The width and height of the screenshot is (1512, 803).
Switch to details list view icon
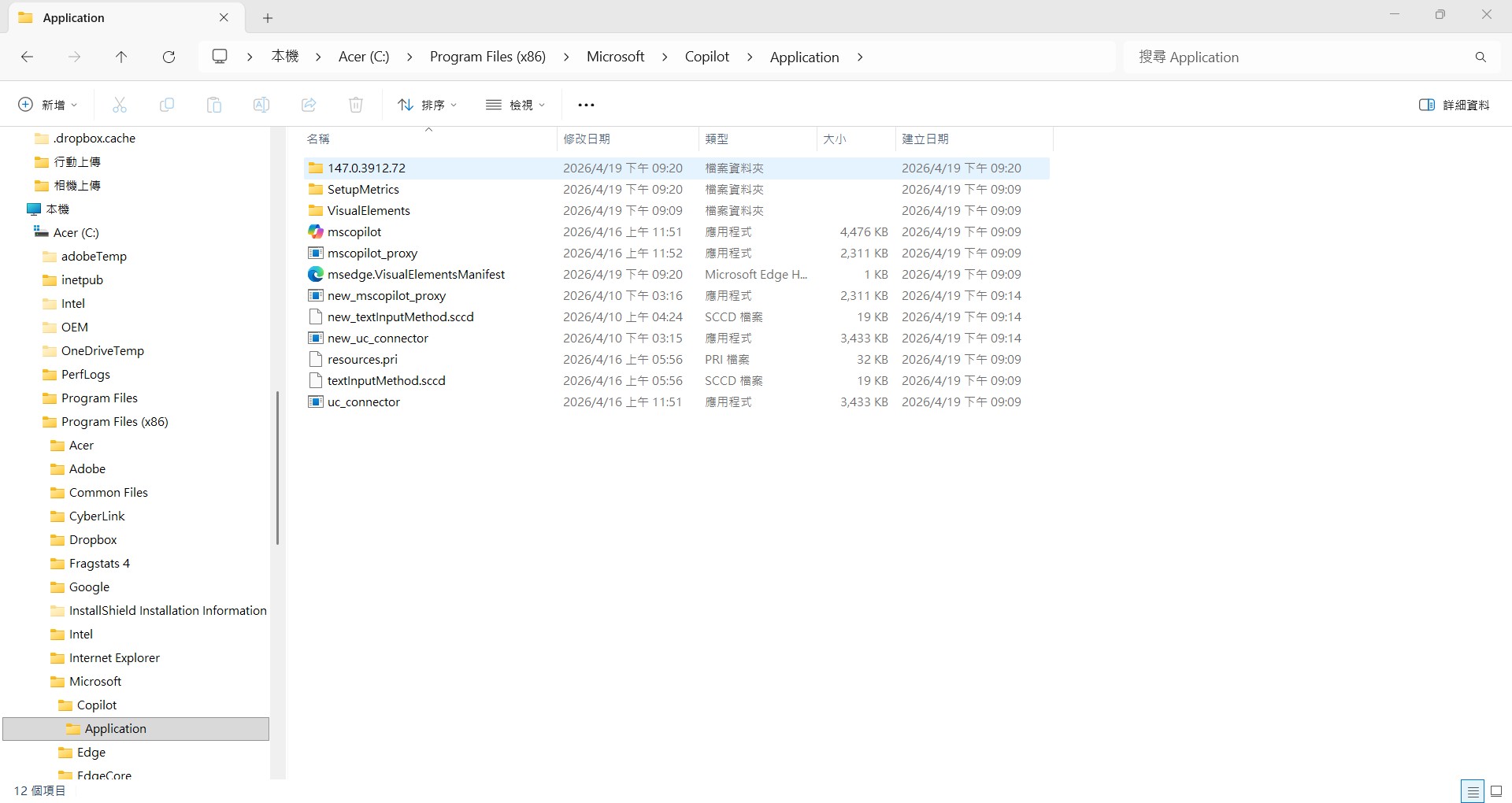coord(1473,791)
